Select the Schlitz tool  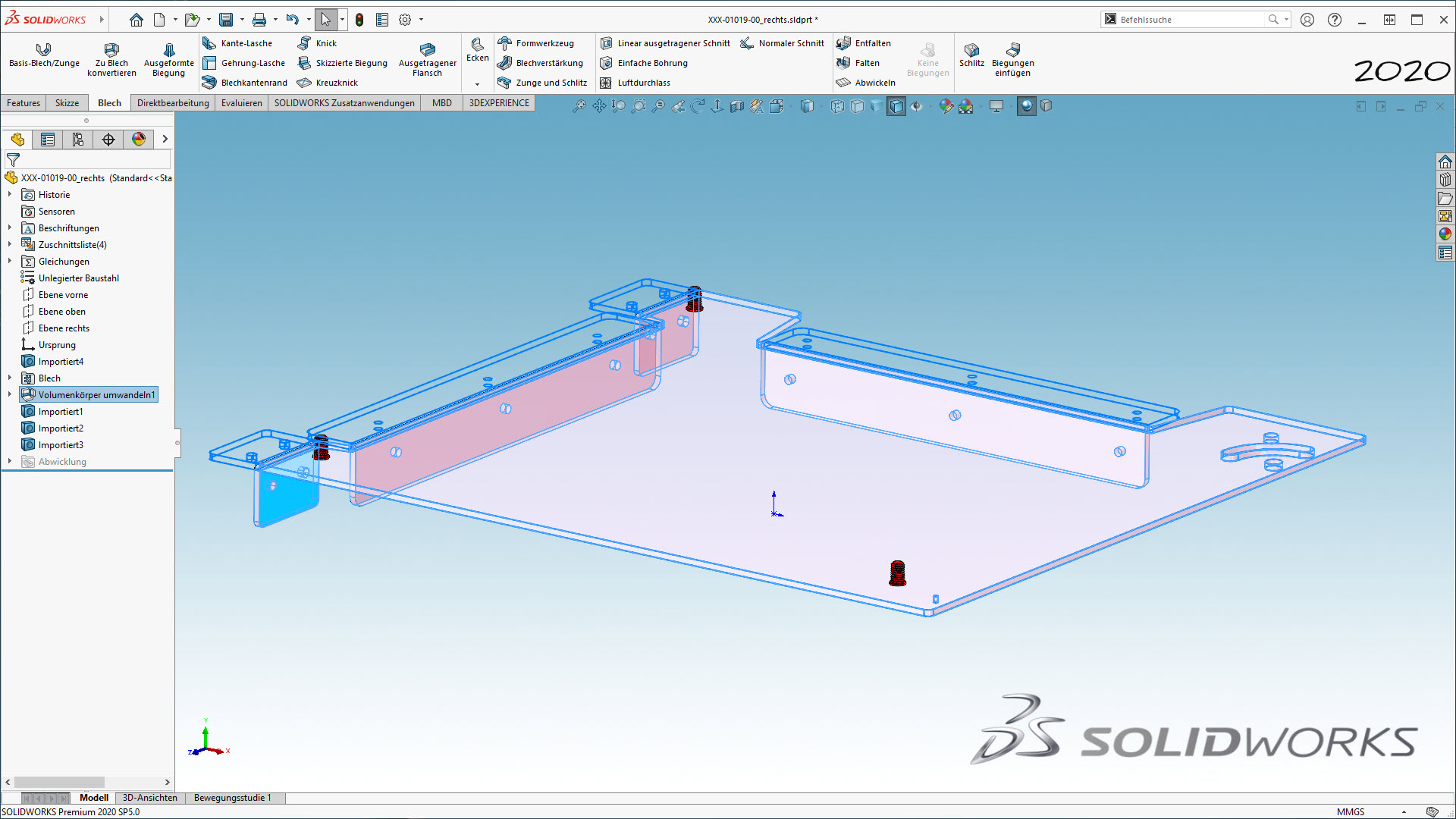pyautogui.click(x=971, y=56)
